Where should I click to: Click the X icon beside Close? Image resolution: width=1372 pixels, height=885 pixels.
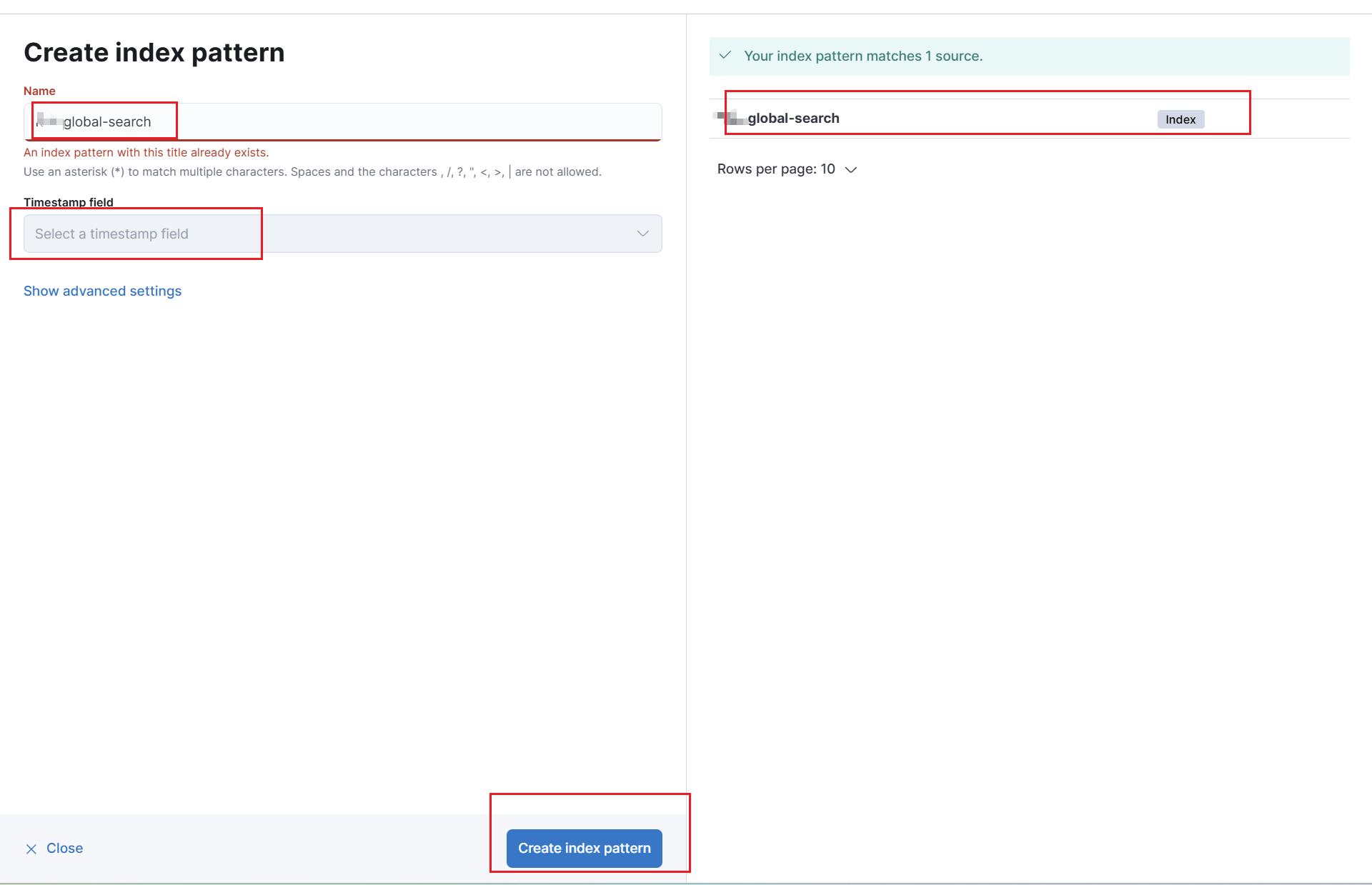point(31,849)
